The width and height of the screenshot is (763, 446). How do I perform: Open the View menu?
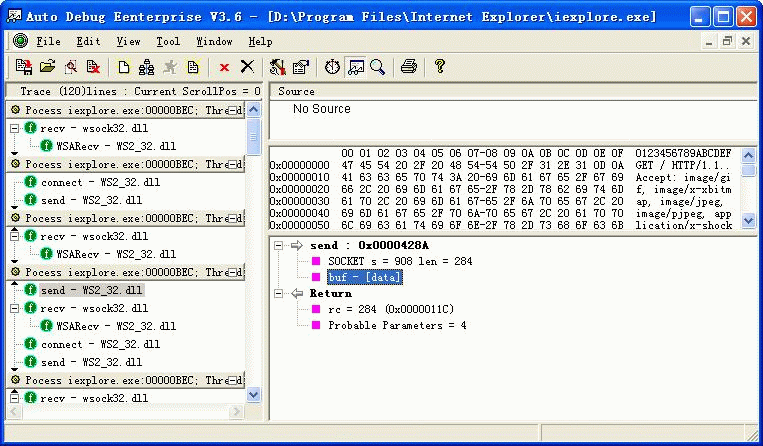click(128, 41)
